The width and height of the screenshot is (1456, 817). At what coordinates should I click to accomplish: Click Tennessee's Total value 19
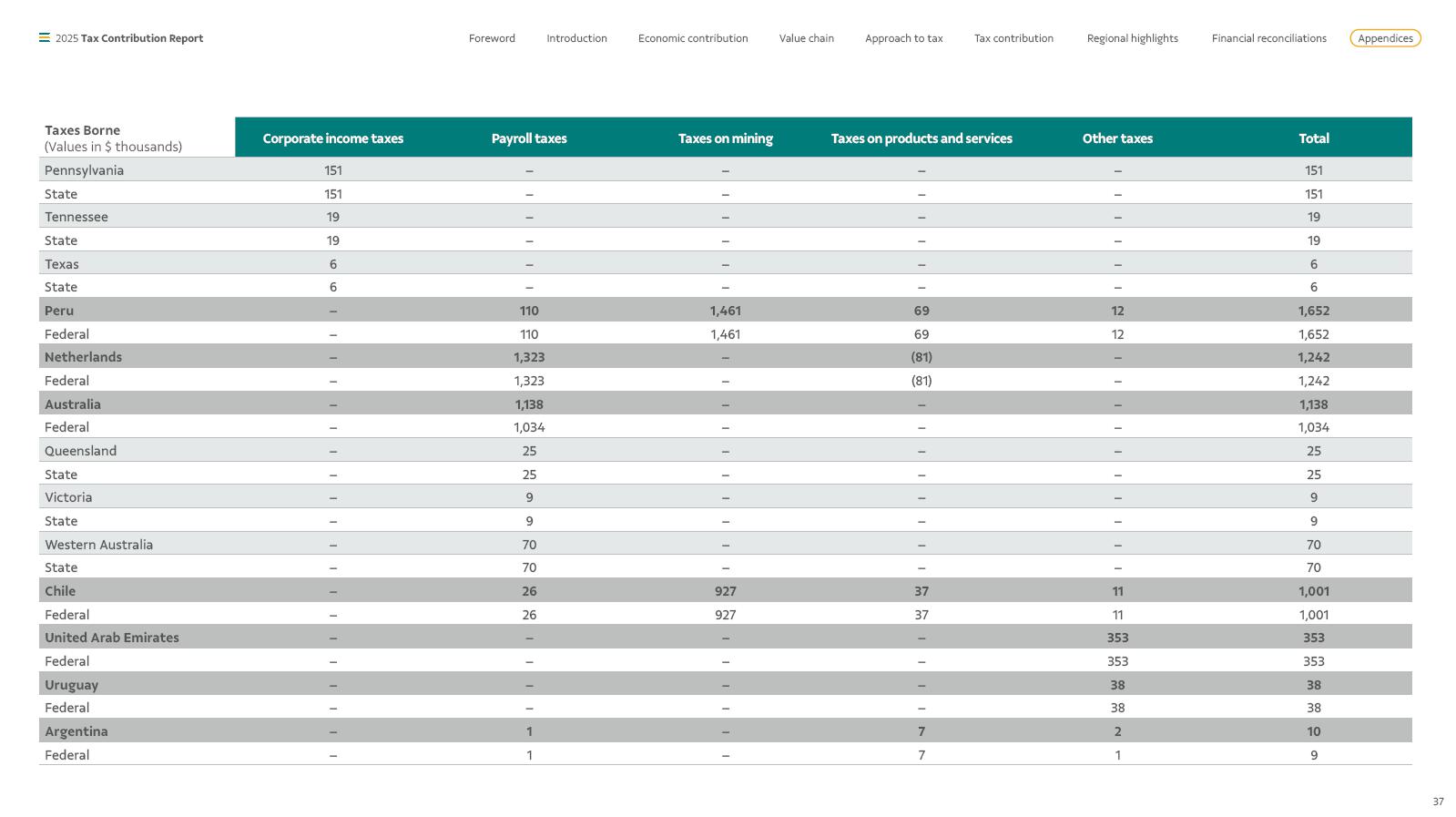click(1313, 217)
